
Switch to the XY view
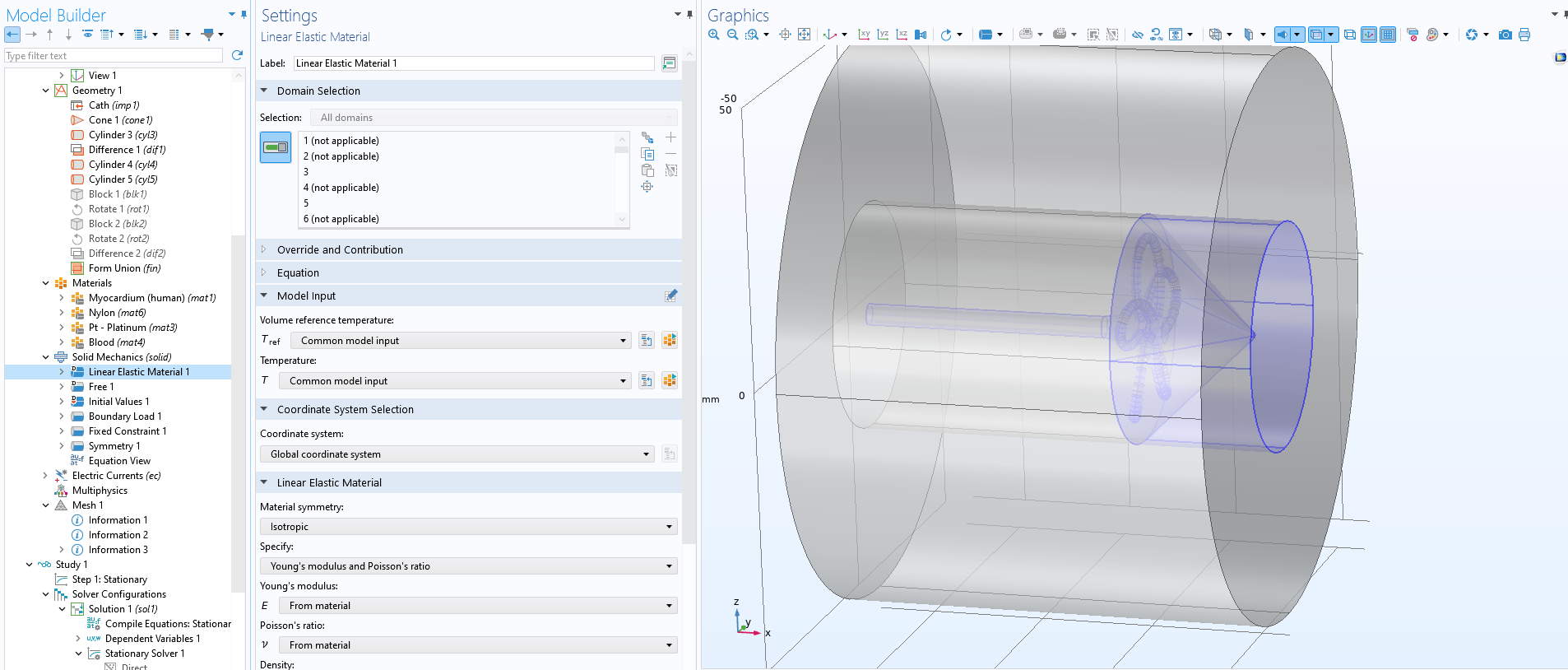click(x=864, y=35)
